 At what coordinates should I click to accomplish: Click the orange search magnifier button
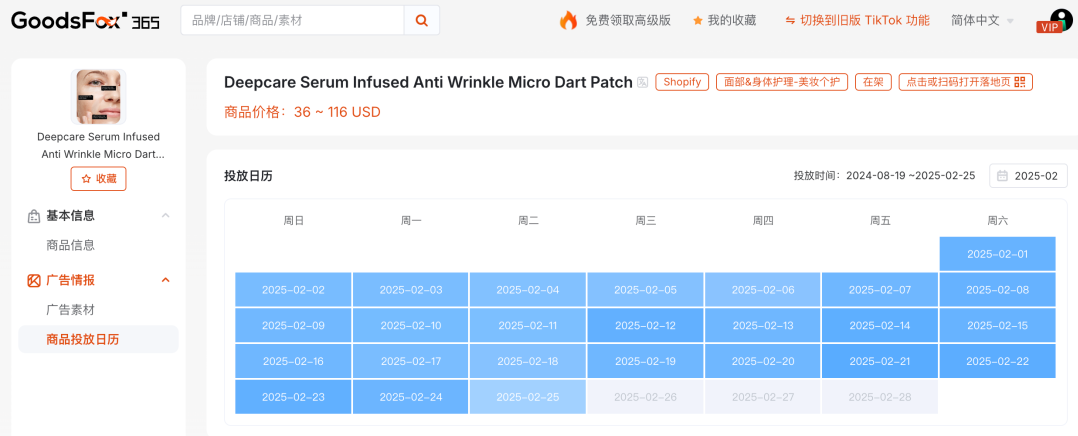tap(422, 21)
